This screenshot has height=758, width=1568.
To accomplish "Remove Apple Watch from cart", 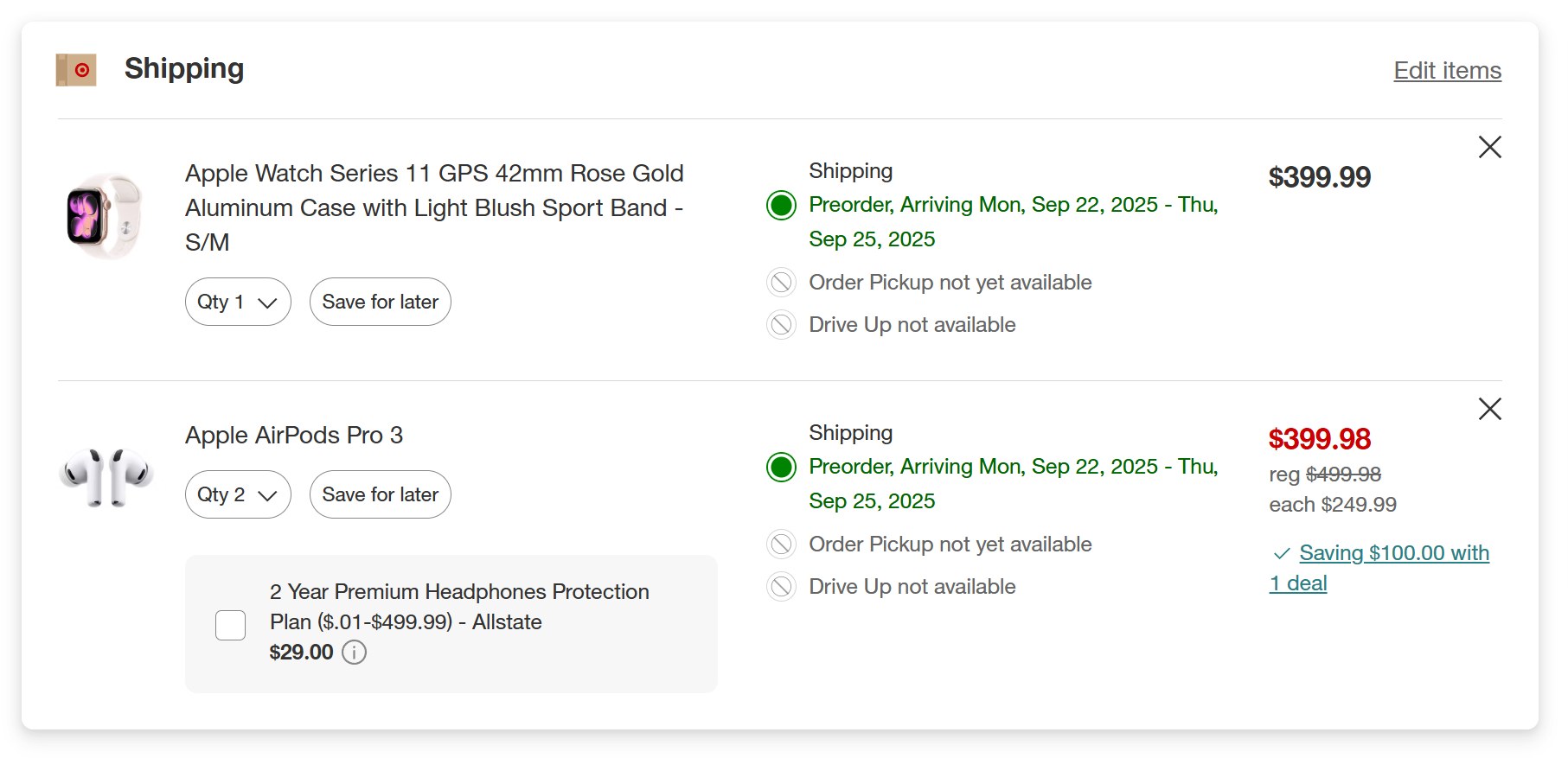I will point(1489,147).
